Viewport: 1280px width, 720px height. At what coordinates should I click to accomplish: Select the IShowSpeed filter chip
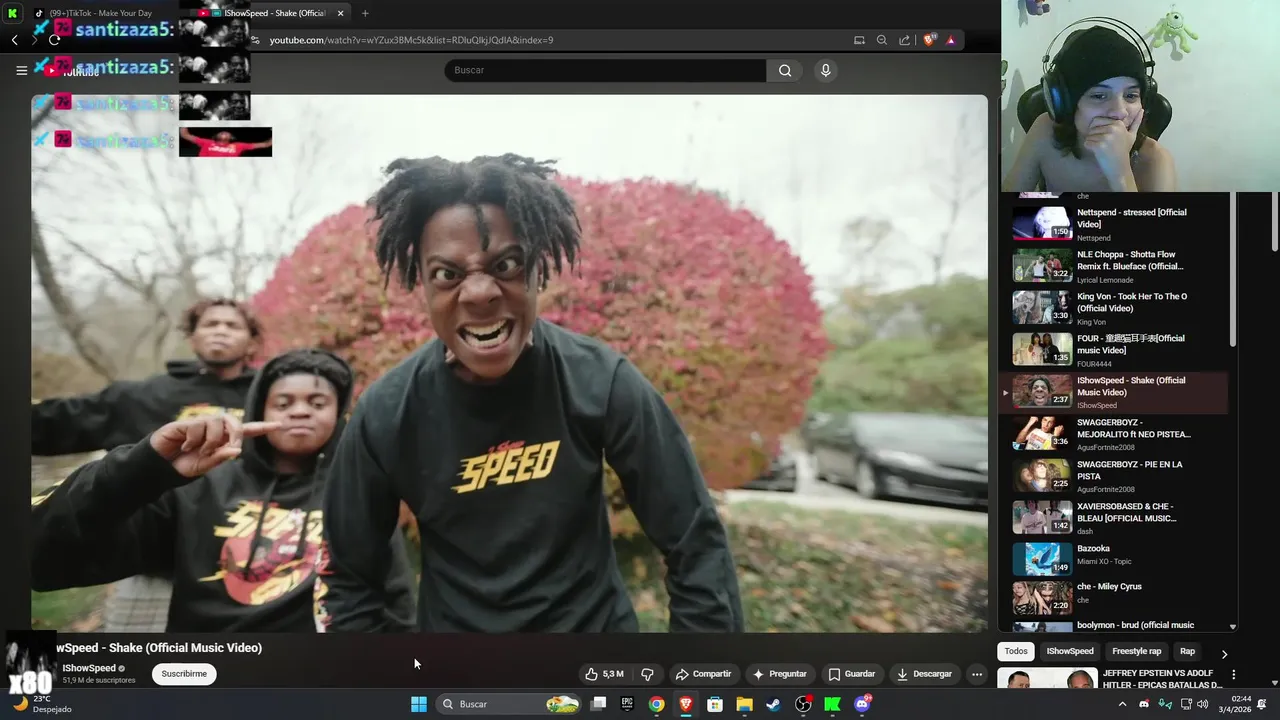pos(1070,651)
